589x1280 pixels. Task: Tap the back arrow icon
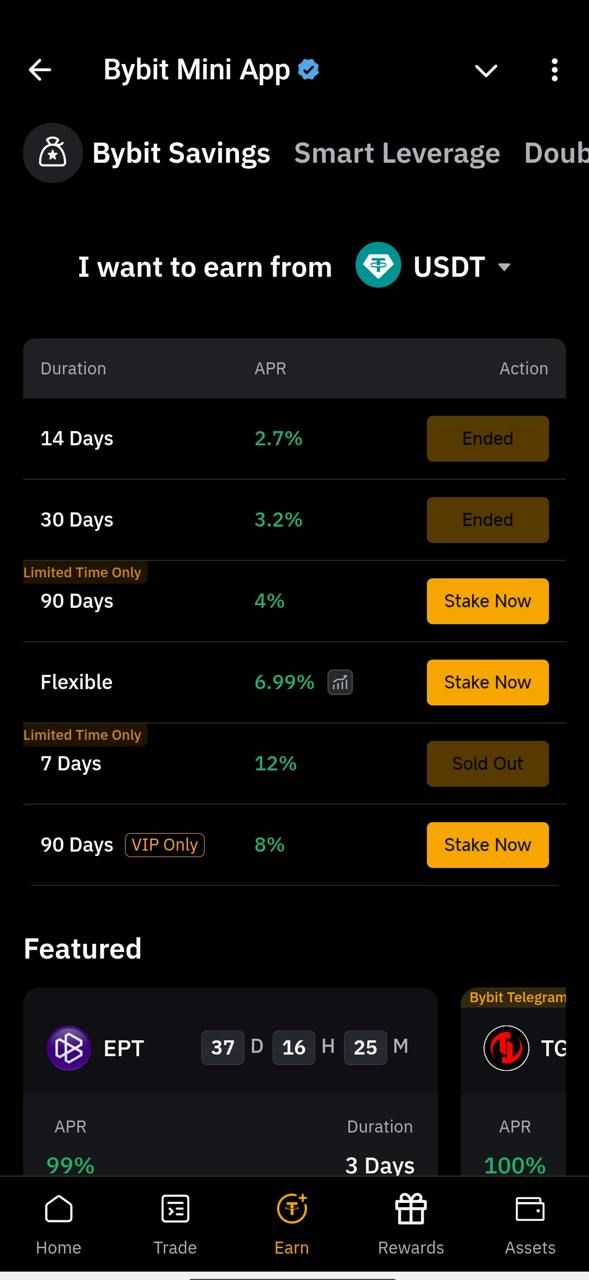[x=39, y=69]
